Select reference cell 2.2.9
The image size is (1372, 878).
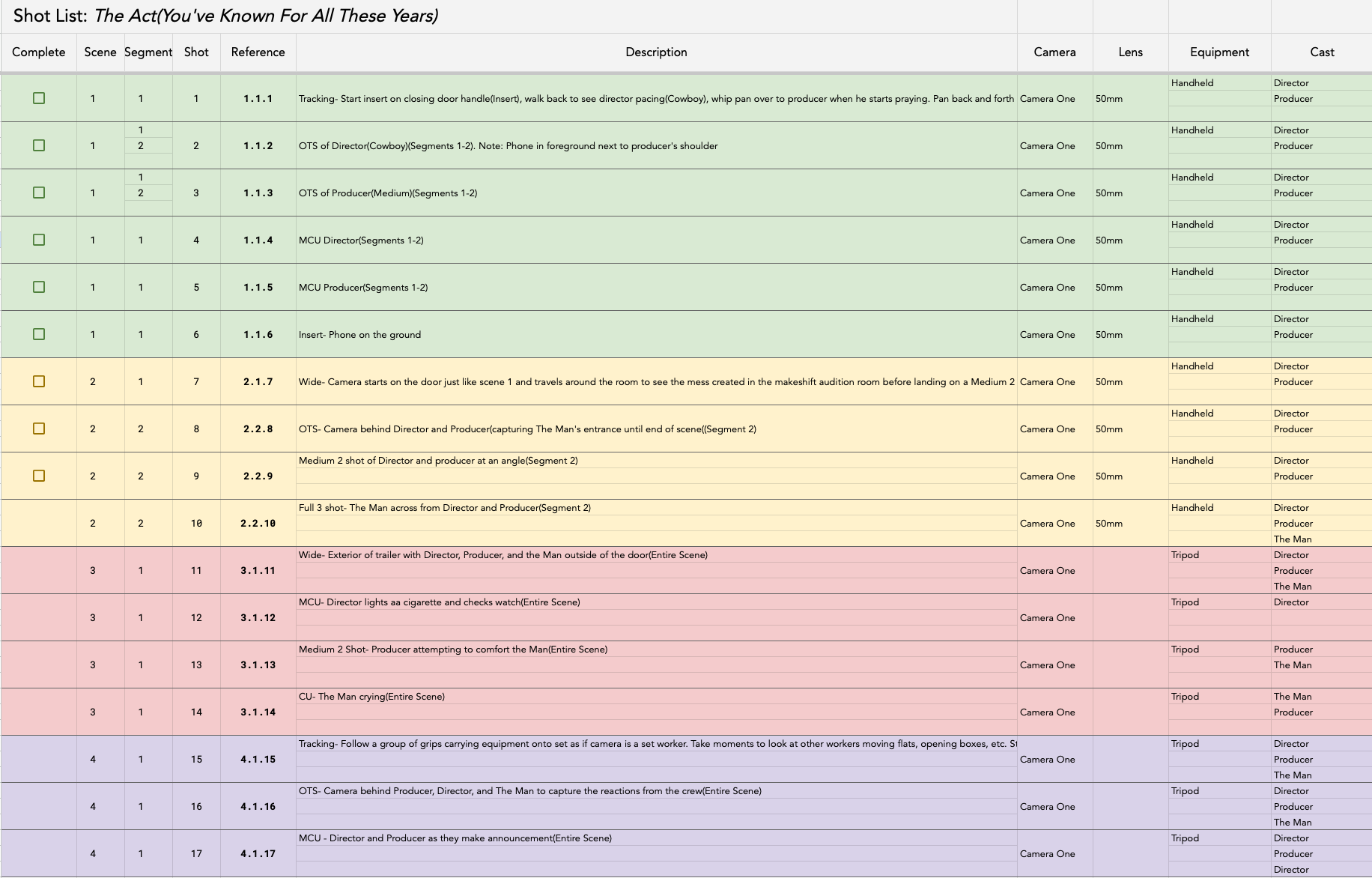point(258,476)
